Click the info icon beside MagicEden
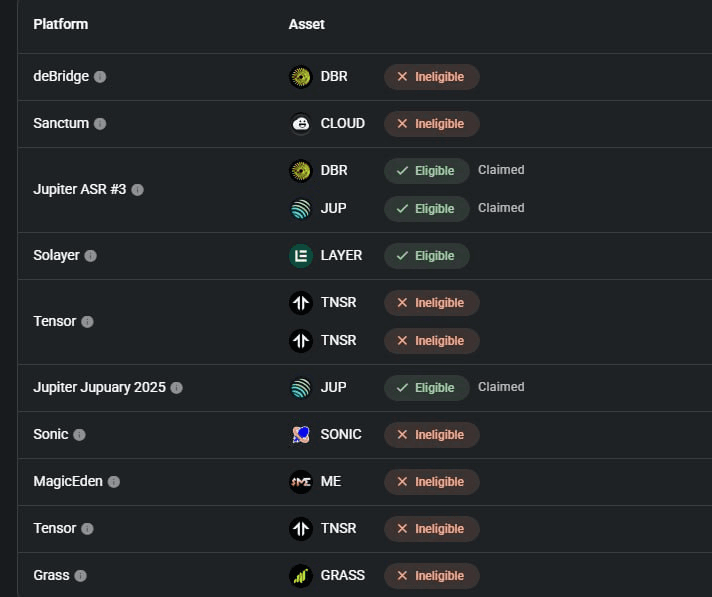Screen dimensions: 712x597 114,482
